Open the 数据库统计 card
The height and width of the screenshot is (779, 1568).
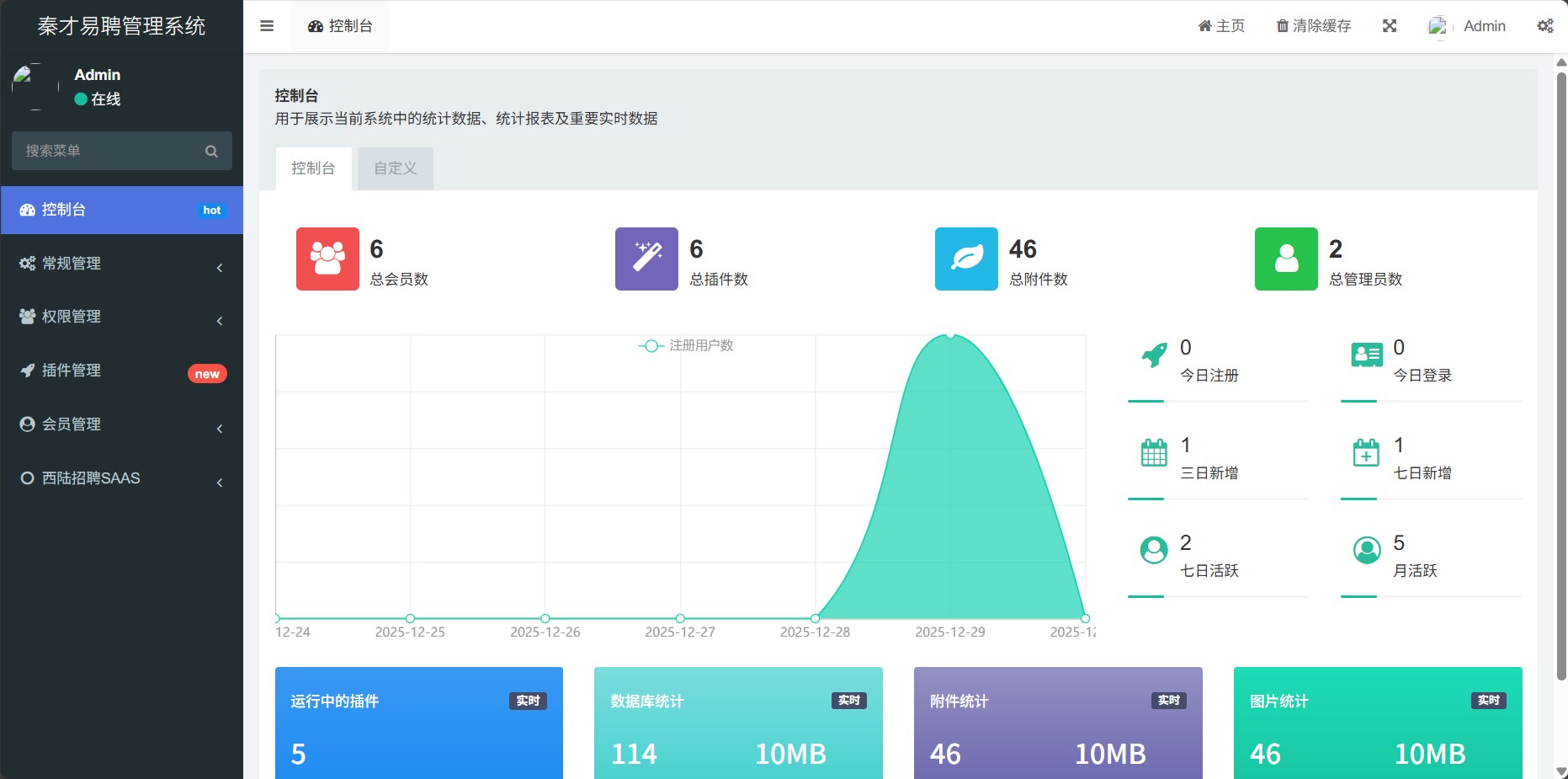click(x=738, y=723)
